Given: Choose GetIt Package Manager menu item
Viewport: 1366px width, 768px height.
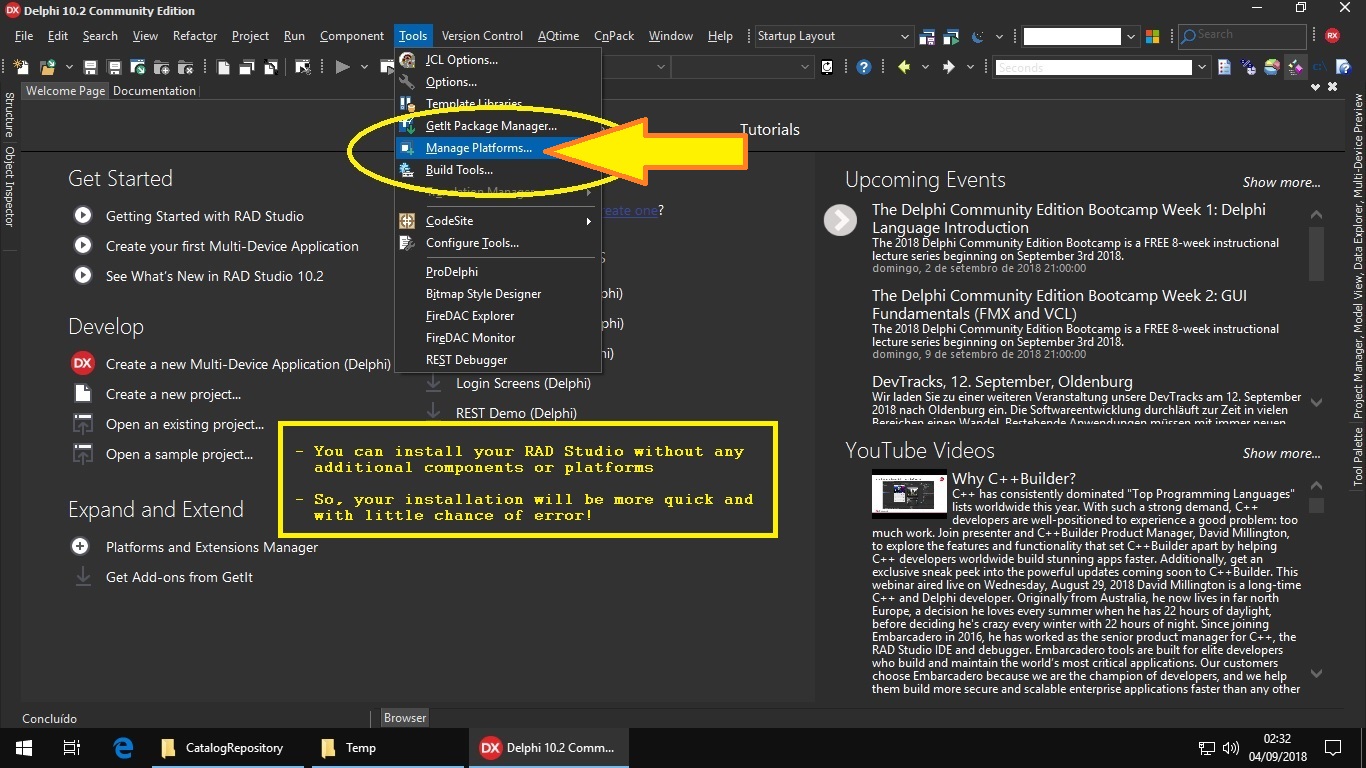Looking at the screenshot, I should pyautogui.click(x=498, y=126).
